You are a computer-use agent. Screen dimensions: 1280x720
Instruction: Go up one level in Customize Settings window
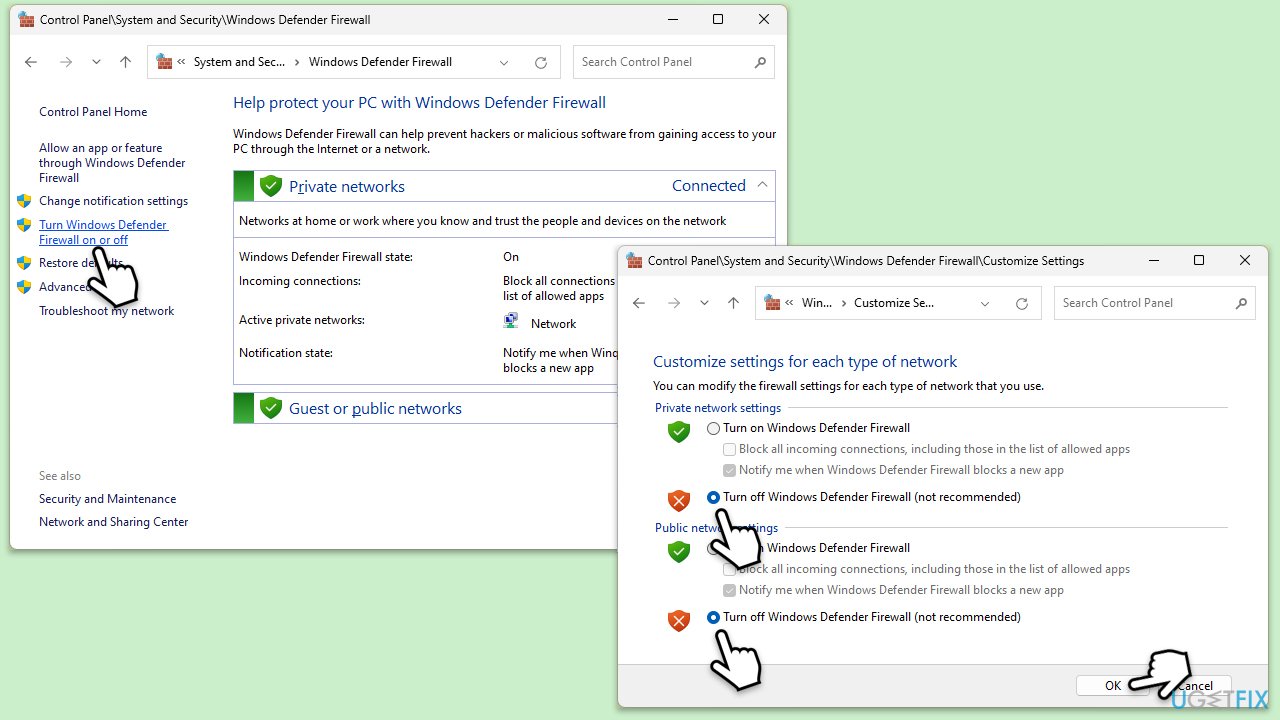pos(733,303)
